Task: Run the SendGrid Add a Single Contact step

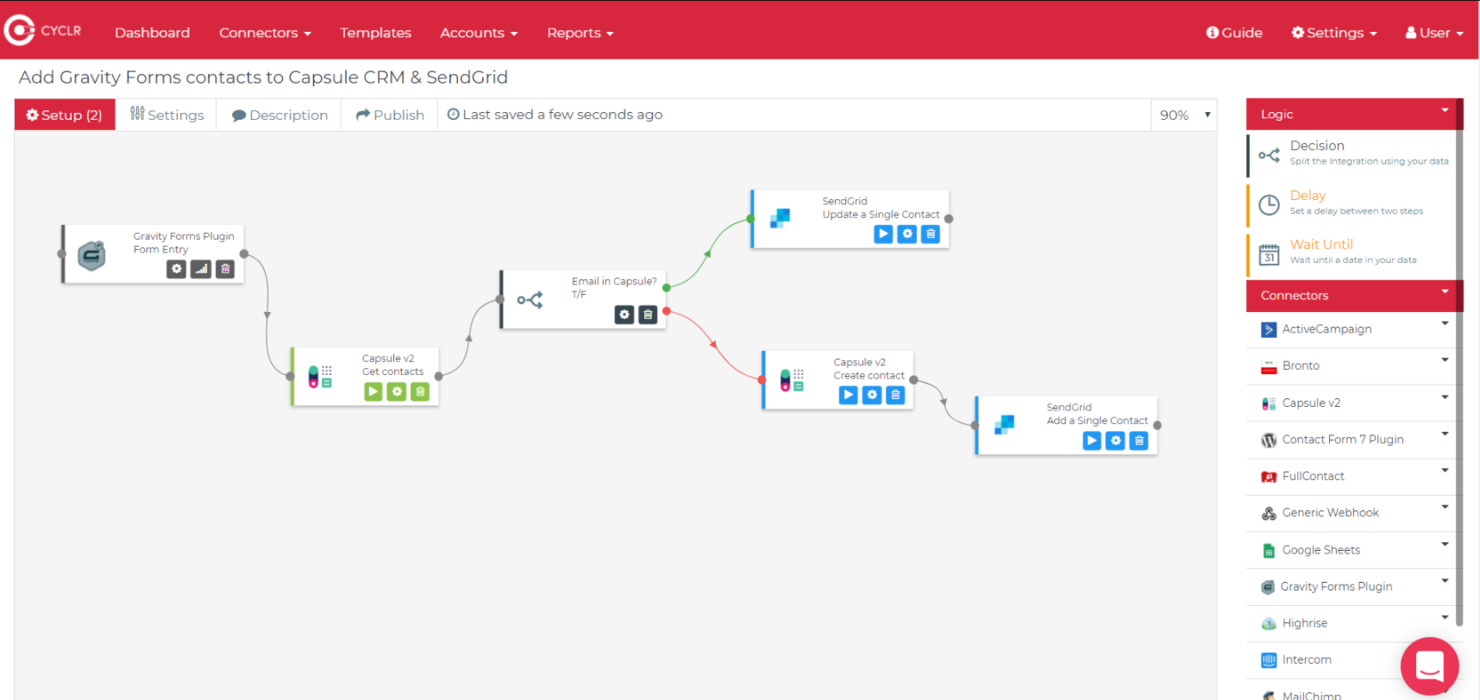Action: pyautogui.click(x=1091, y=440)
